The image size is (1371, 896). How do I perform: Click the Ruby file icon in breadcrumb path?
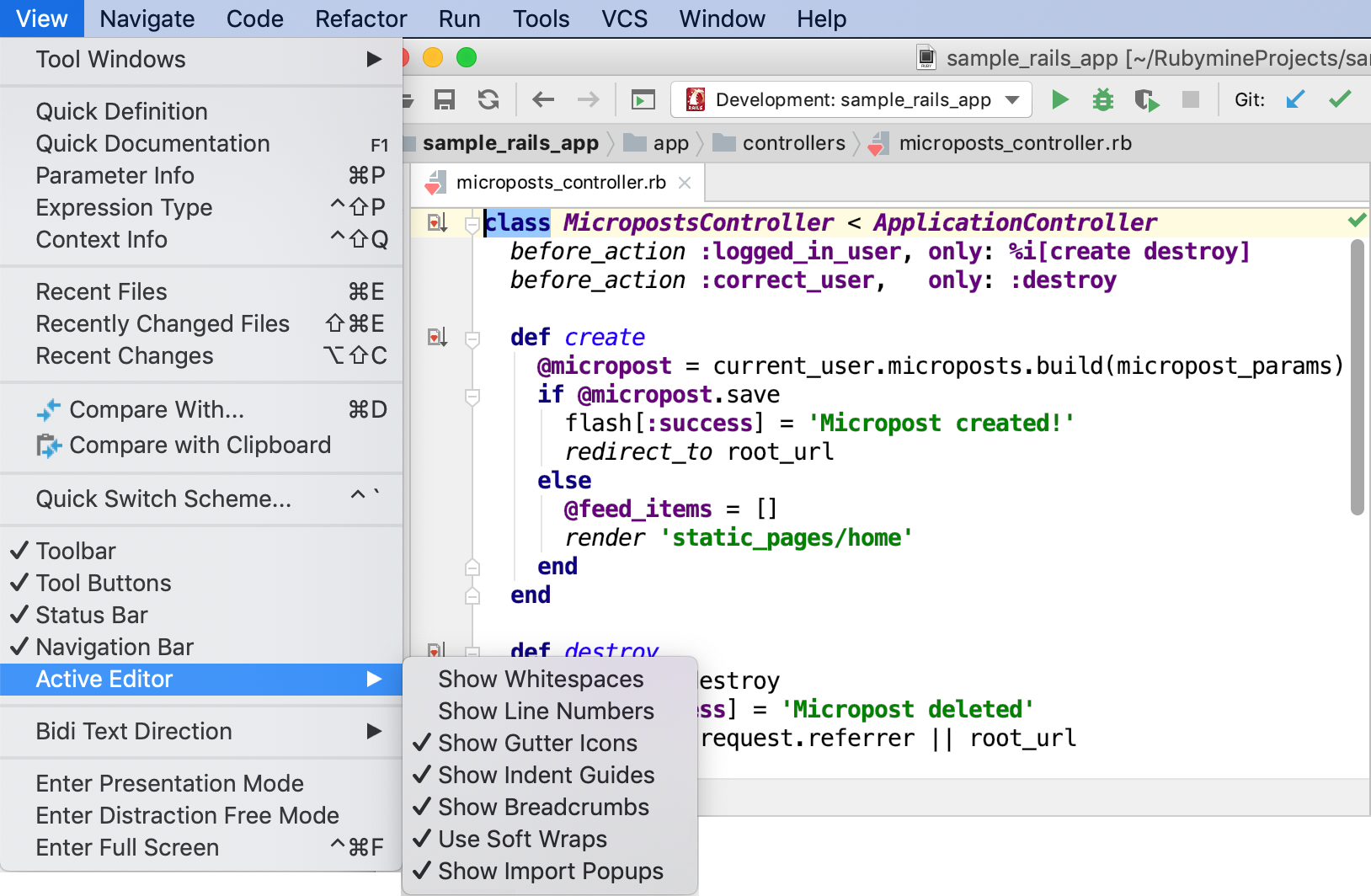(879, 144)
